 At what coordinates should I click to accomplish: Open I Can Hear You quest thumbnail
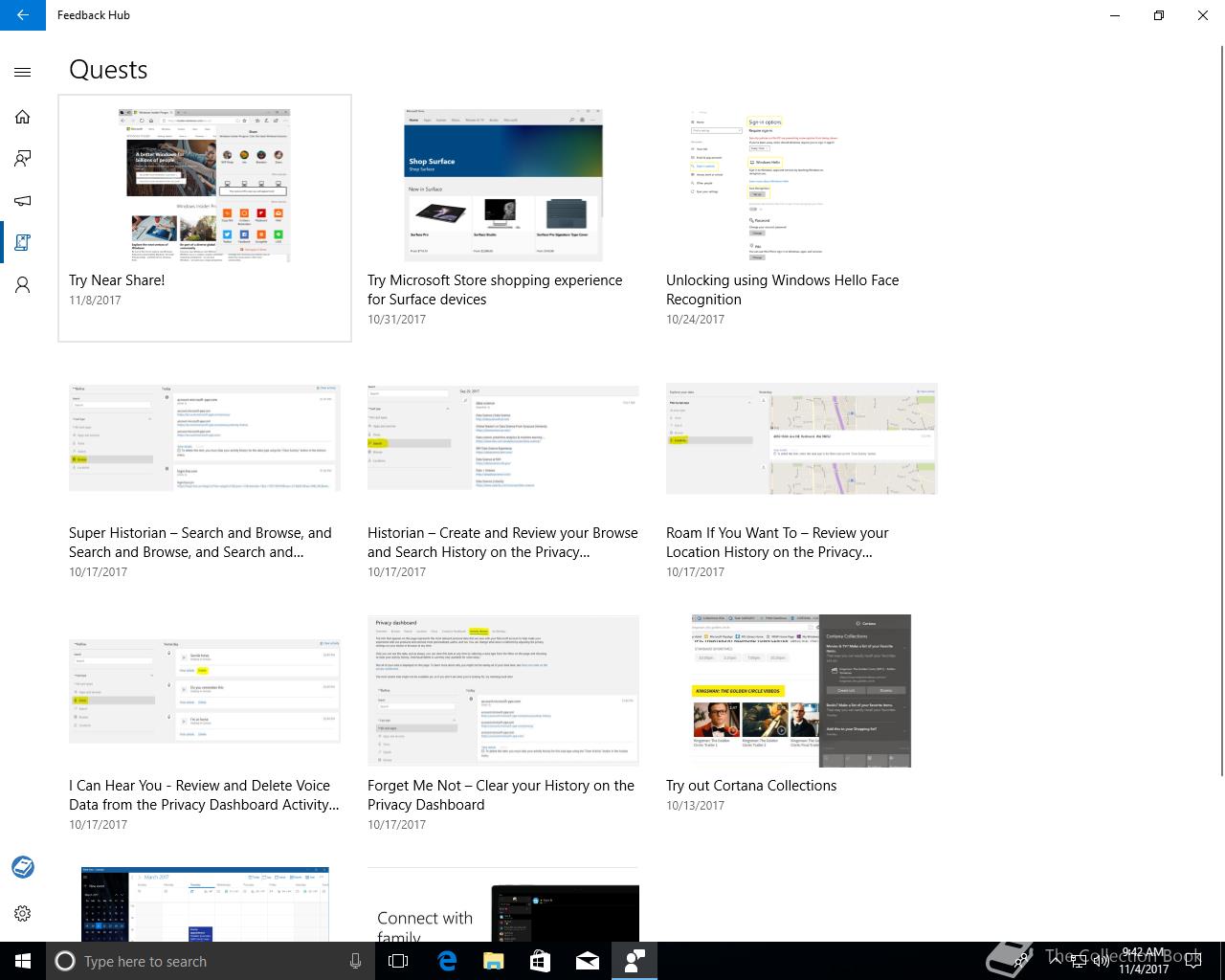(205, 690)
